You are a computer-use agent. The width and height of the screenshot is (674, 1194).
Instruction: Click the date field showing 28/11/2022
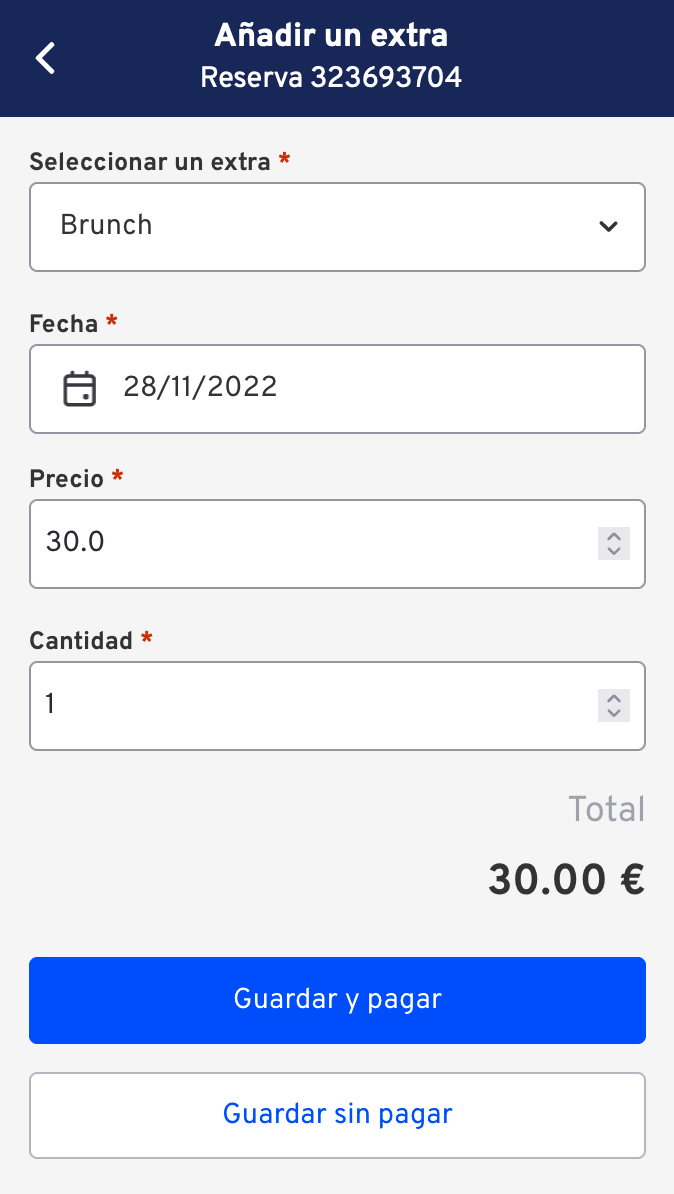tap(337, 389)
